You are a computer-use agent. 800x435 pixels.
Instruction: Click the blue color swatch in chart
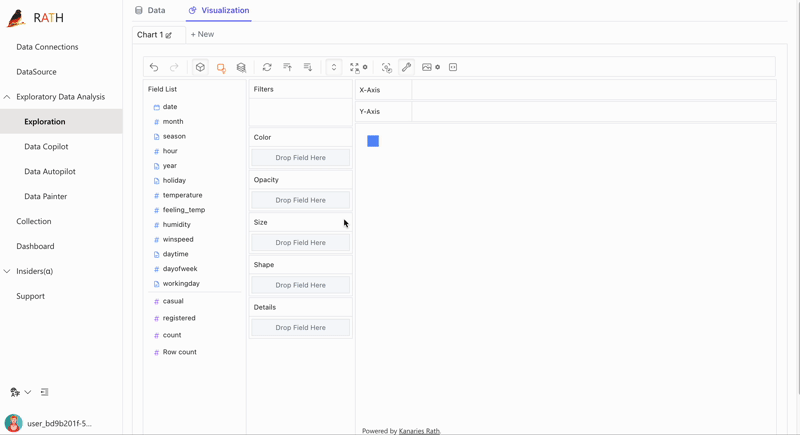[373, 141]
